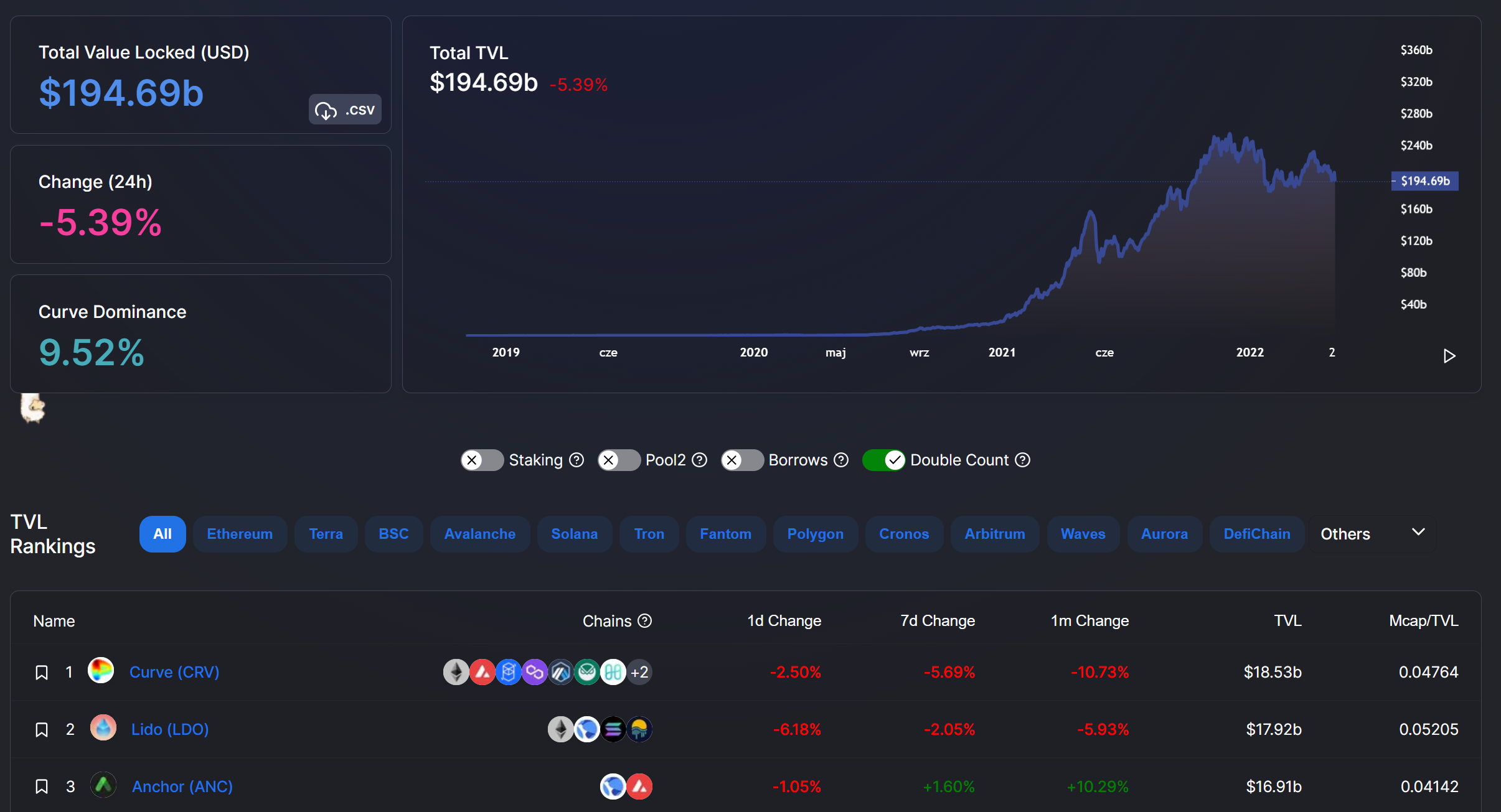
Task: Click the Chains column help icon
Action: point(645,620)
